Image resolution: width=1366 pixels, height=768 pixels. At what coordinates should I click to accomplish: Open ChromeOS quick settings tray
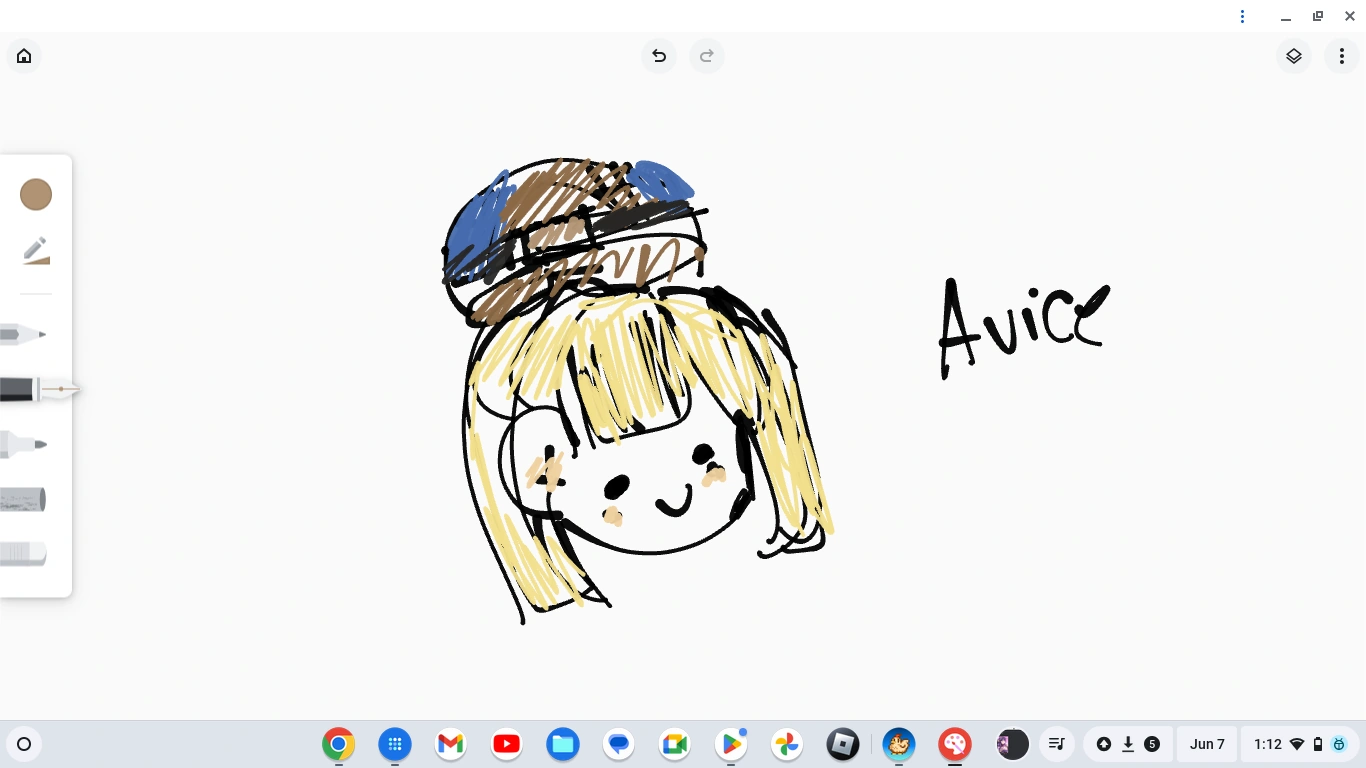coord(1290,744)
